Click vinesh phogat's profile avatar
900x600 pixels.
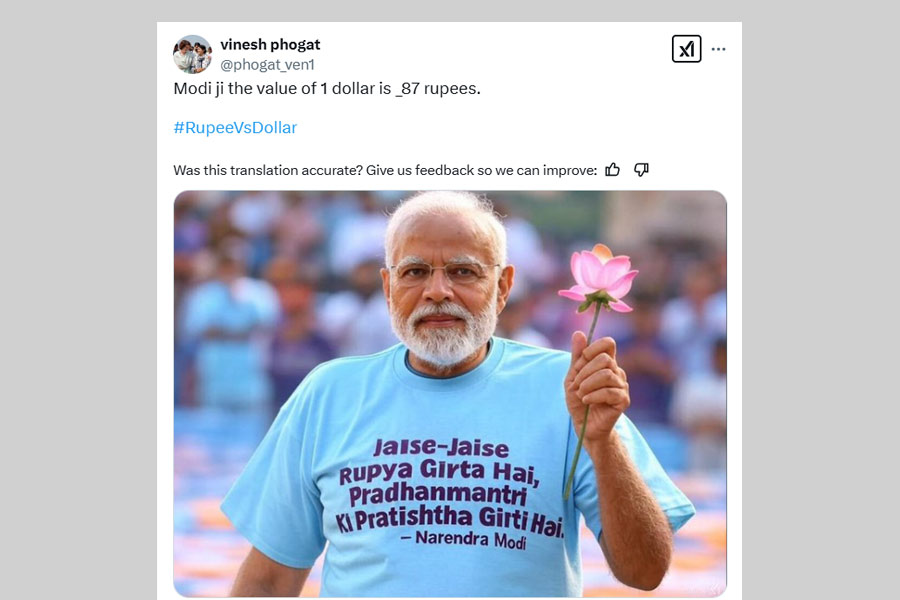(x=192, y=54)
